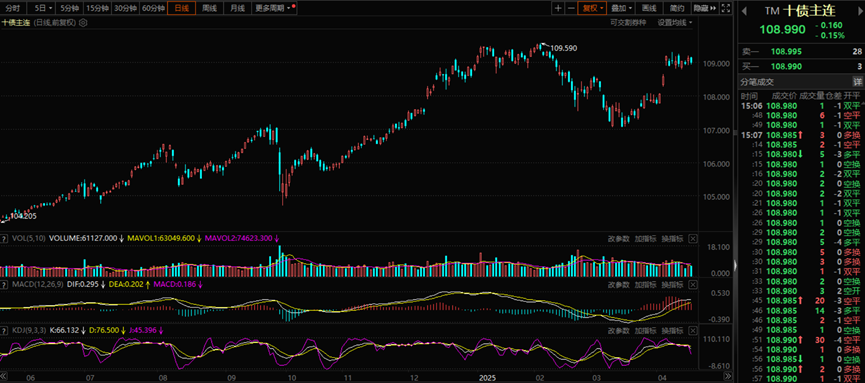The width and height of the screenshot is (865, 383).
Task: Click 加指标 in the VOL panel
Action: click(645, 238)
